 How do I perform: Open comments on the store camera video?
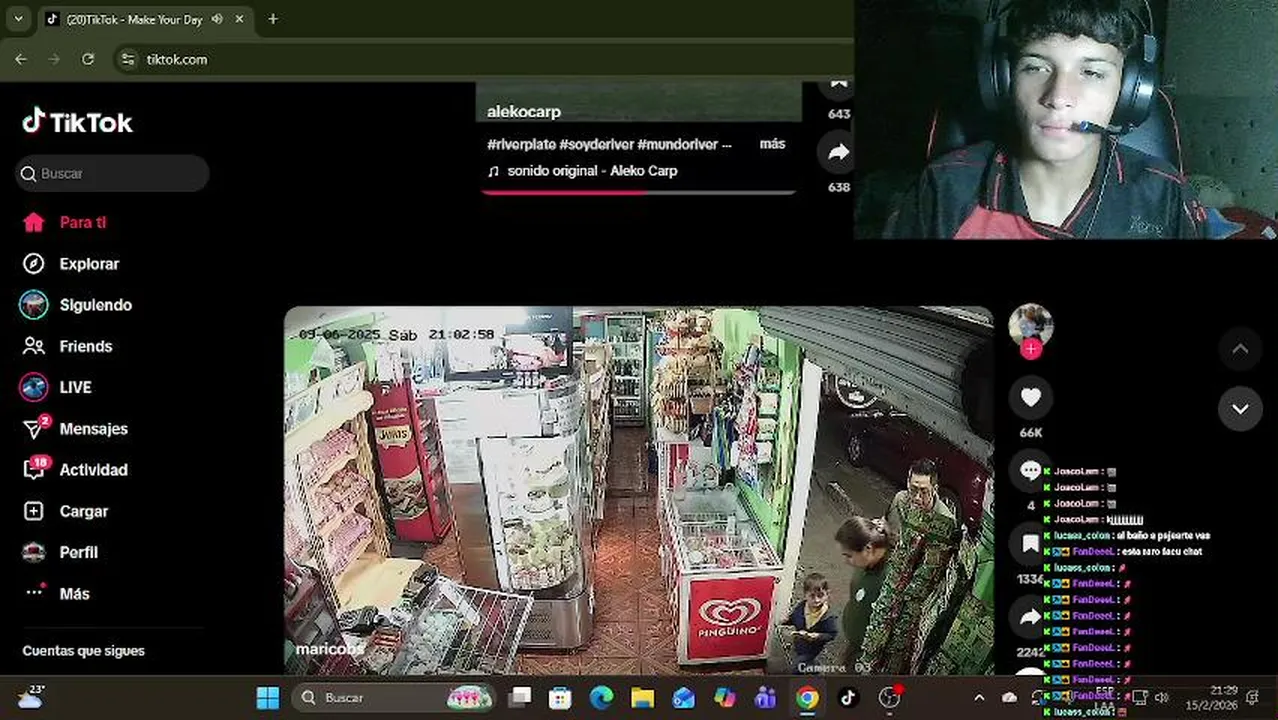[1031, 470]
